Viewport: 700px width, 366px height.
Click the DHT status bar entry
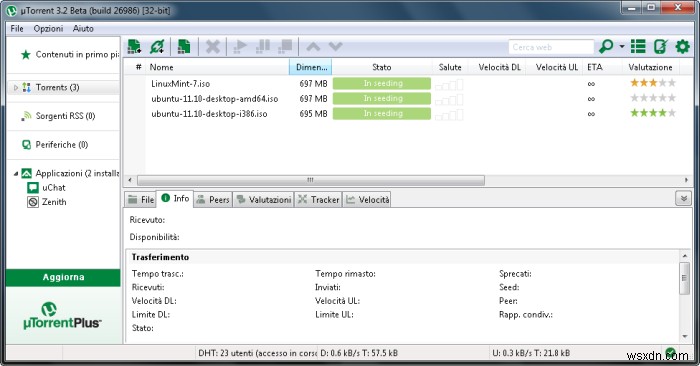click(257, 353)
